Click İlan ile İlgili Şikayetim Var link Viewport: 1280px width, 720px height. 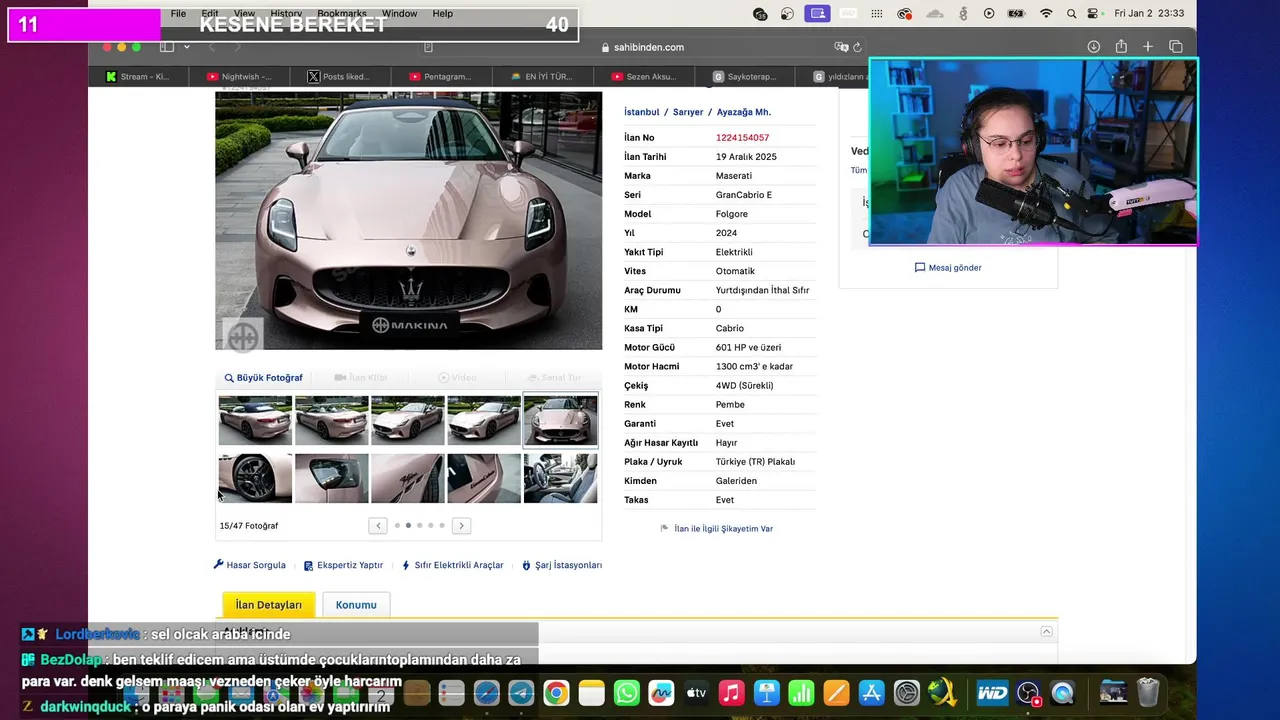pyautogui.click(x=717, y=528)
